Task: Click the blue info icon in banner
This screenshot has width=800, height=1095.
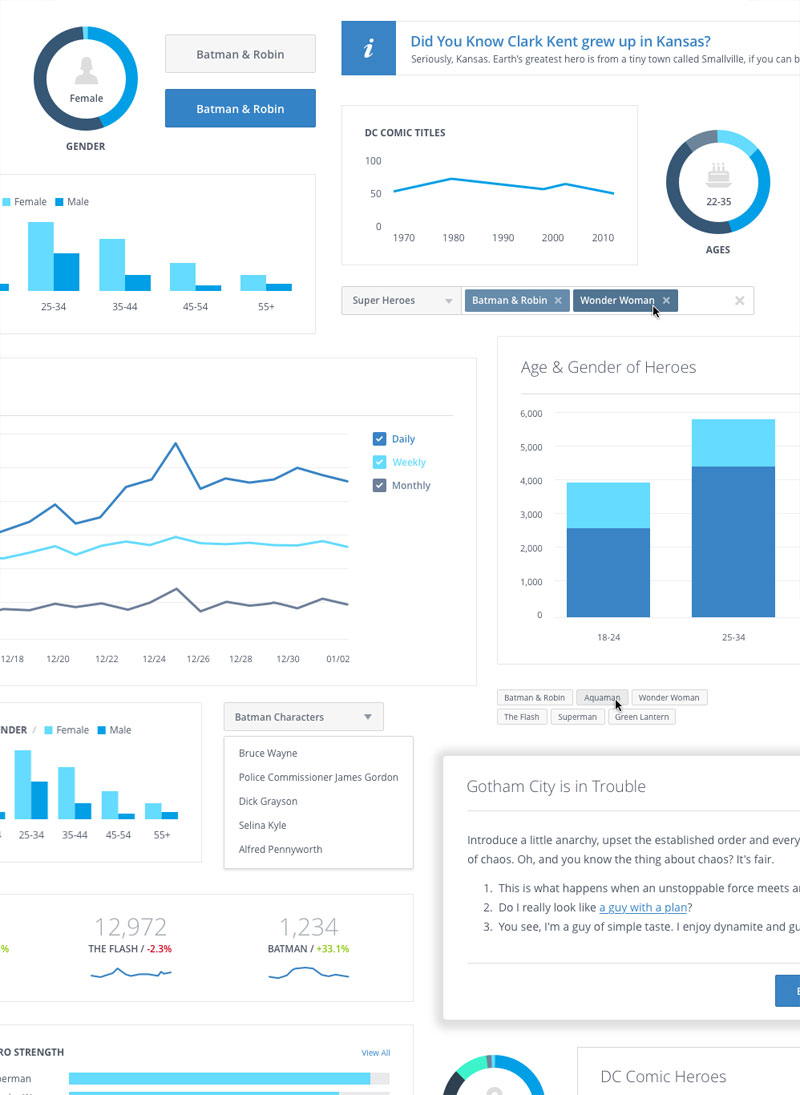Action: [368, 48]
